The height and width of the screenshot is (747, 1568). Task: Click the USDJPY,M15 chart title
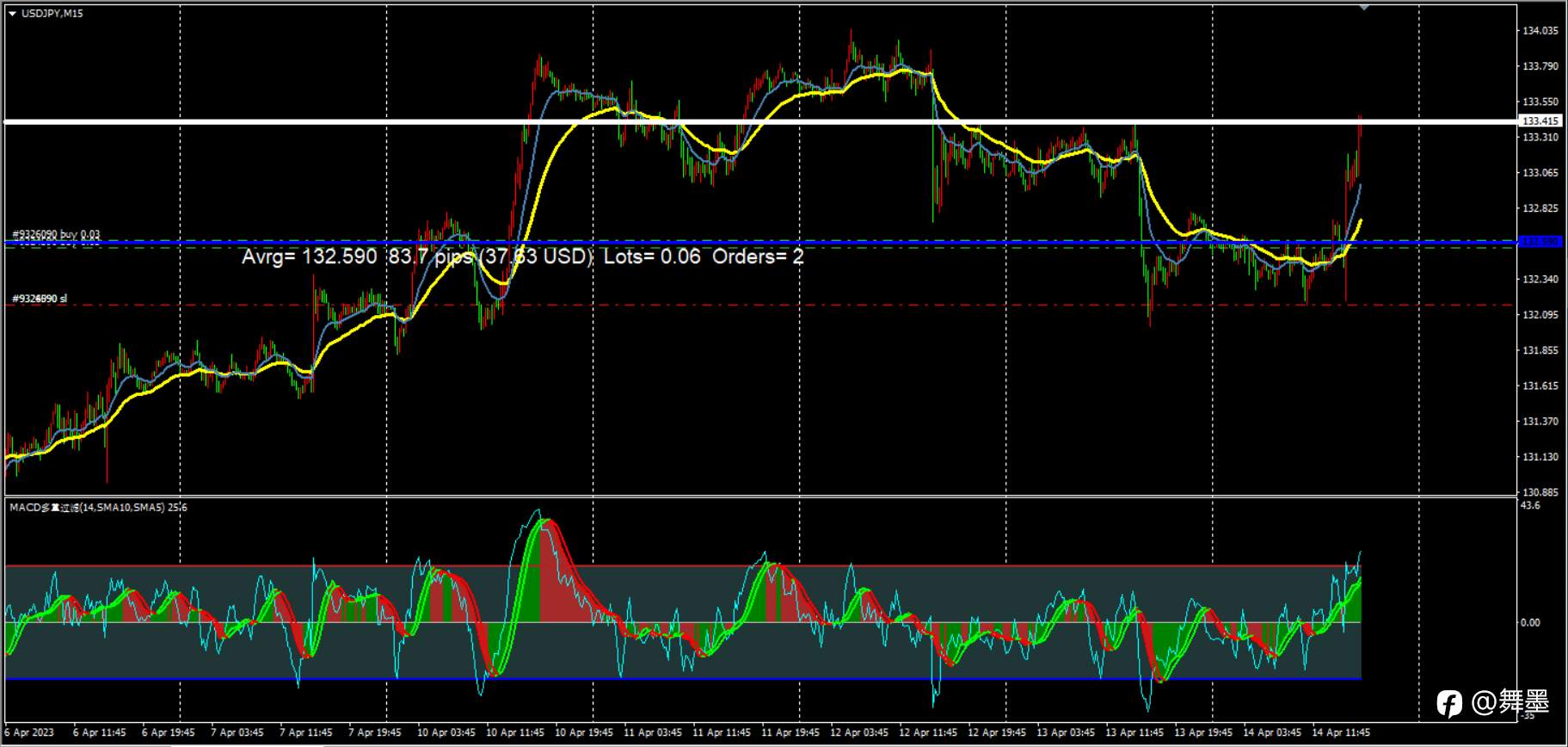(x=52, y=14)
